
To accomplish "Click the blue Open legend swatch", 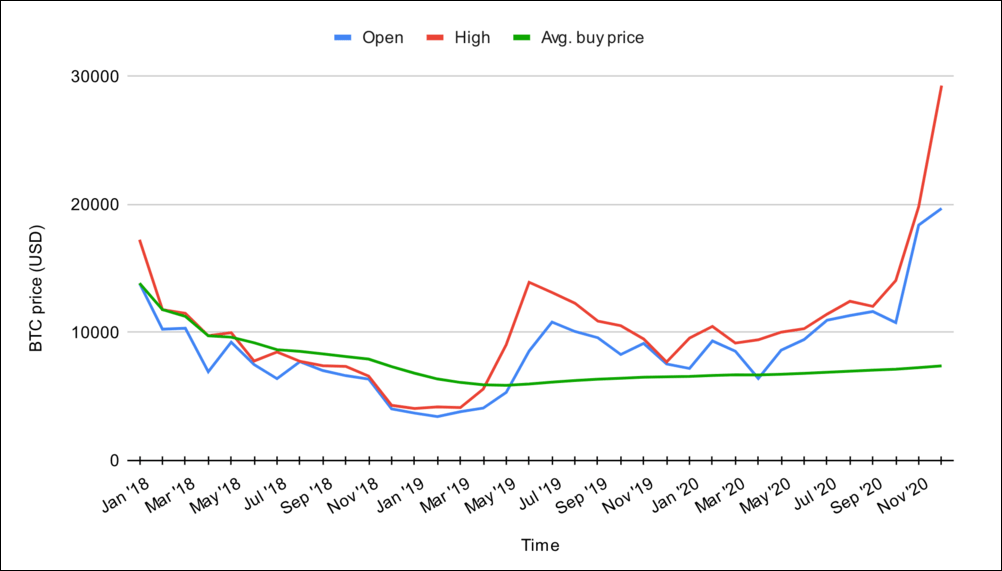I will pos(343,38).
